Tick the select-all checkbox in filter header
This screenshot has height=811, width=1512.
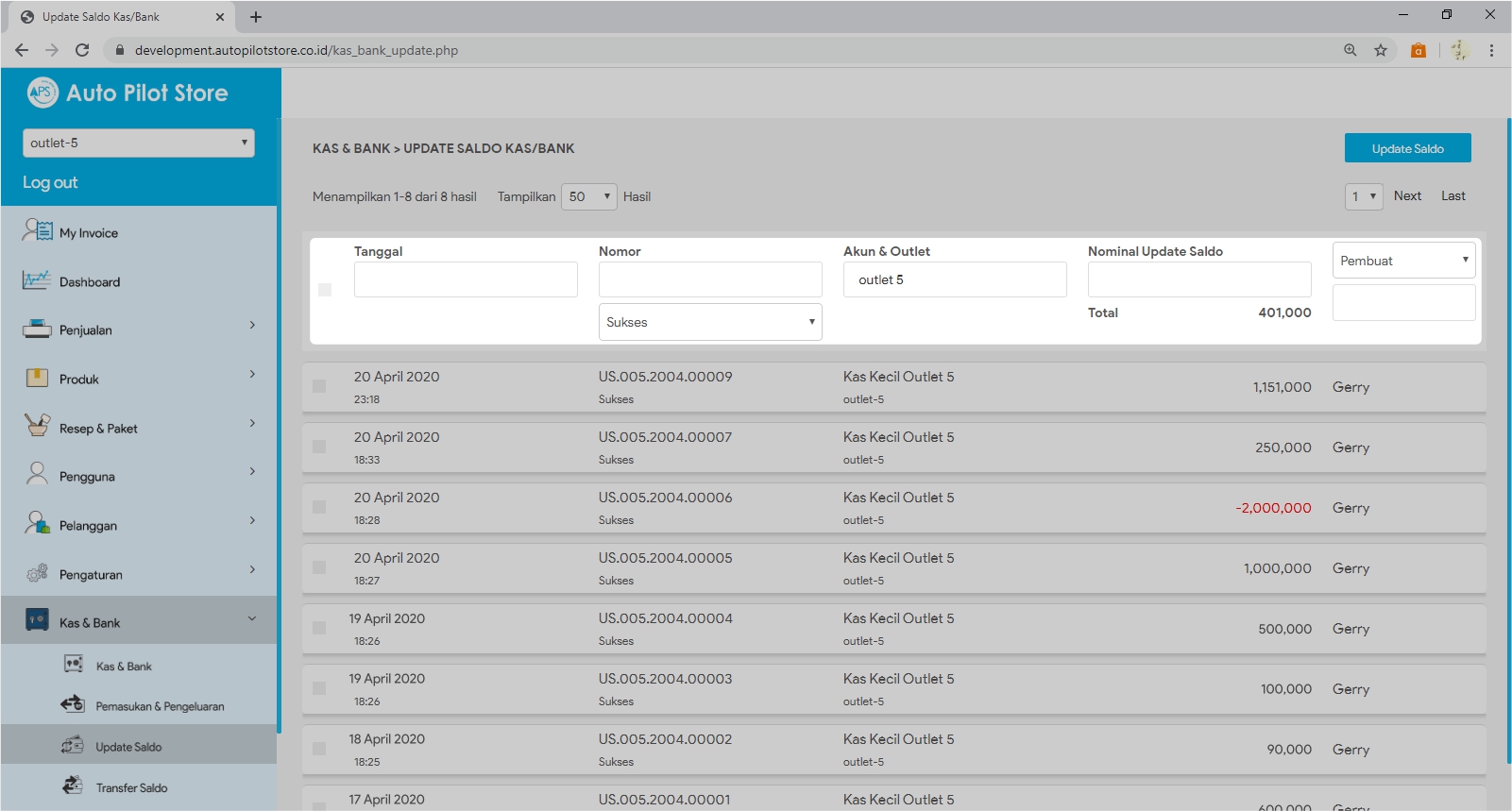325,290
